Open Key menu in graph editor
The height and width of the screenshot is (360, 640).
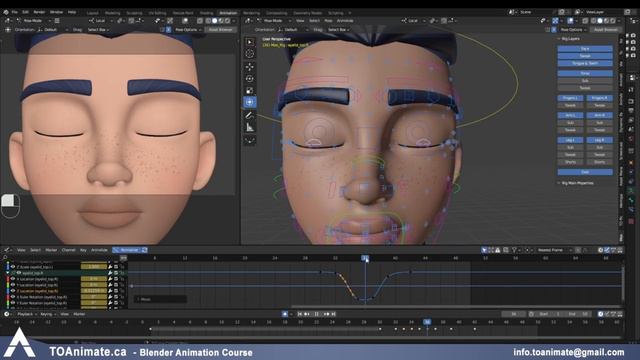[x=83, y=250]
